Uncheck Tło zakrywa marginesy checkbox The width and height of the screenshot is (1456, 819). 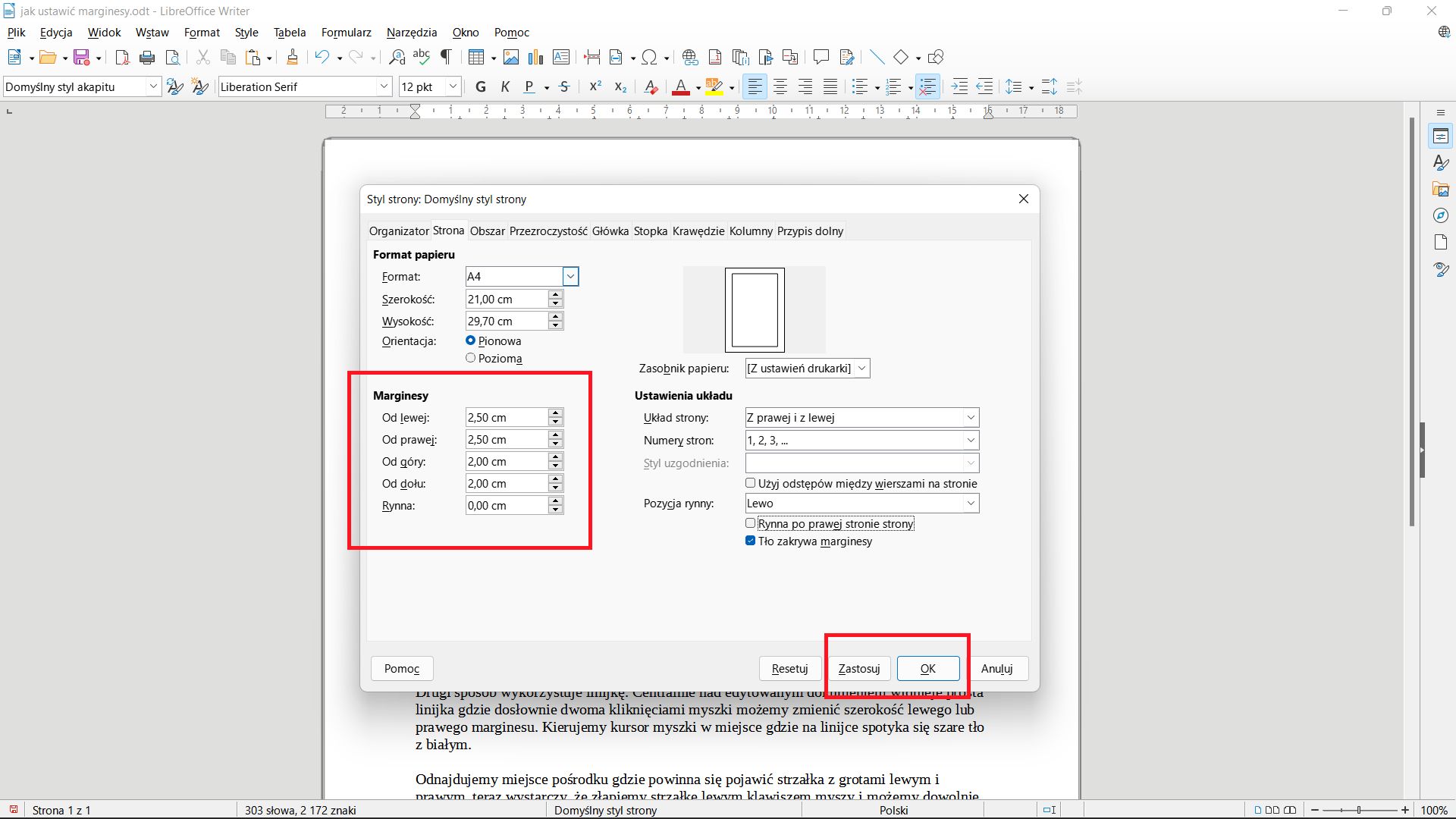pos(751,541)
